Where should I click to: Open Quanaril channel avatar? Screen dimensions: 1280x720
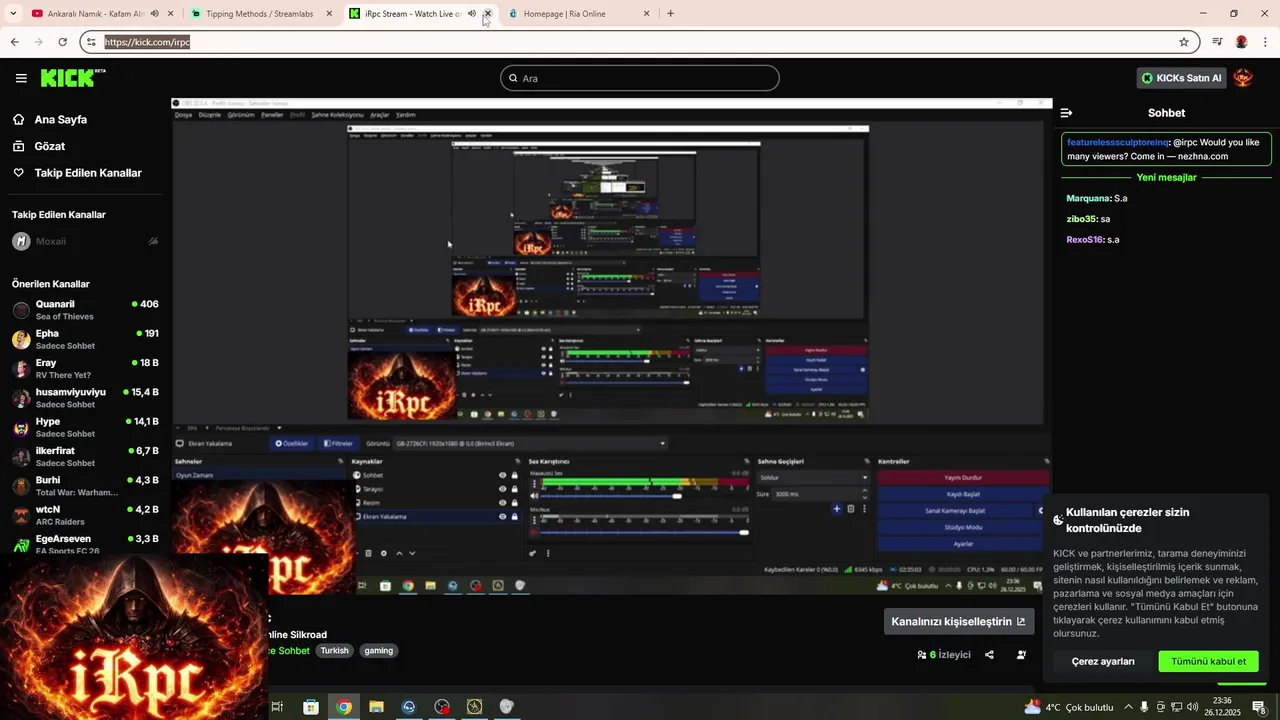pyautogui.click(x=21, y=310)
